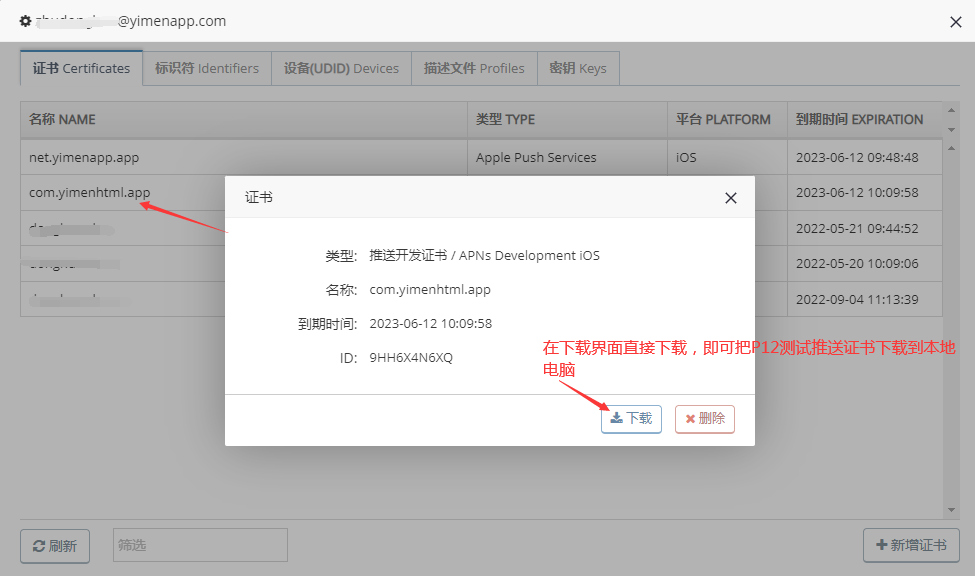Sort by the 类型 TYPE column header
Viewport: 975px width, 576px height.
click(x=567, y=119)
